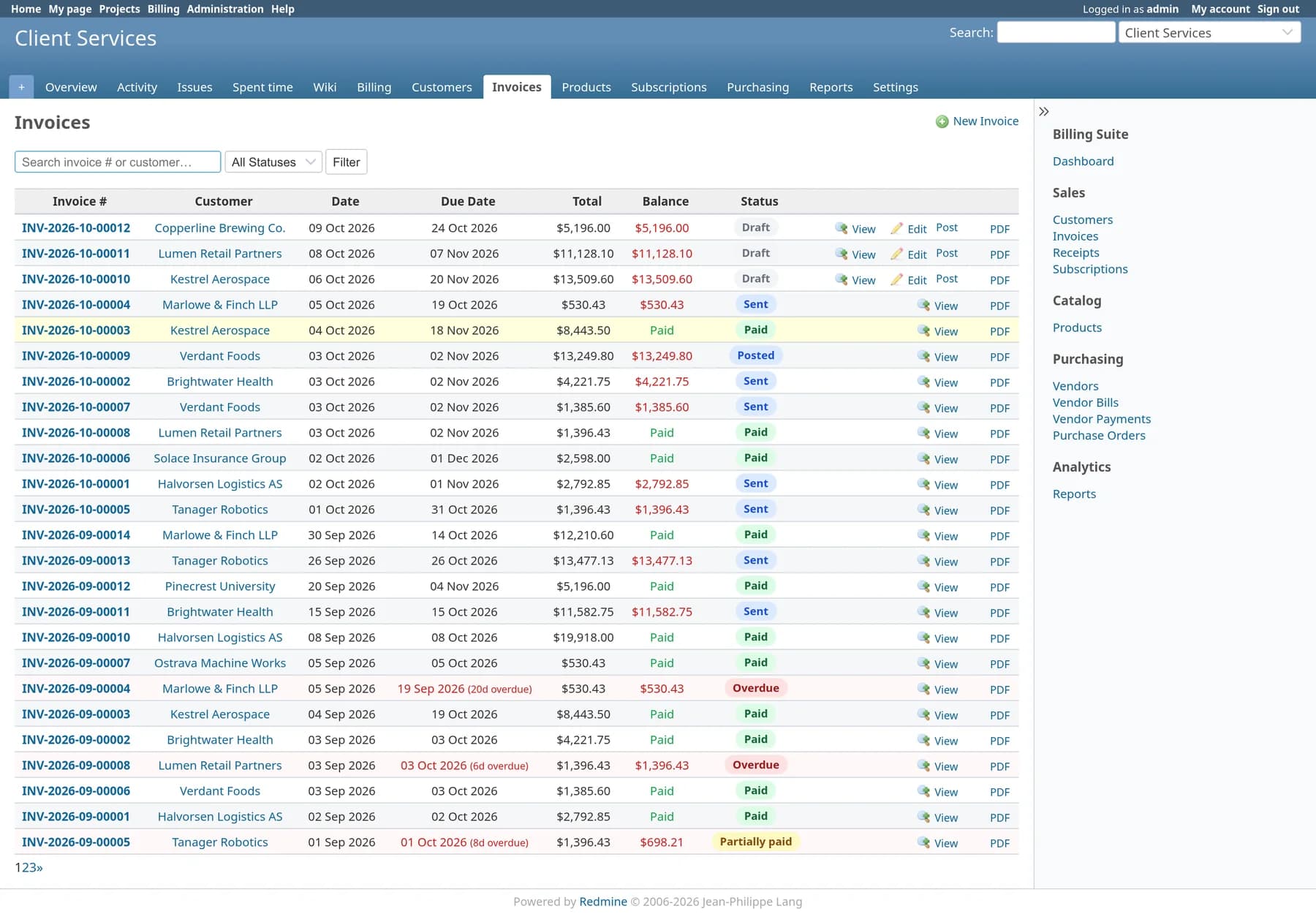Click the top Search input field

[1056, 32]
